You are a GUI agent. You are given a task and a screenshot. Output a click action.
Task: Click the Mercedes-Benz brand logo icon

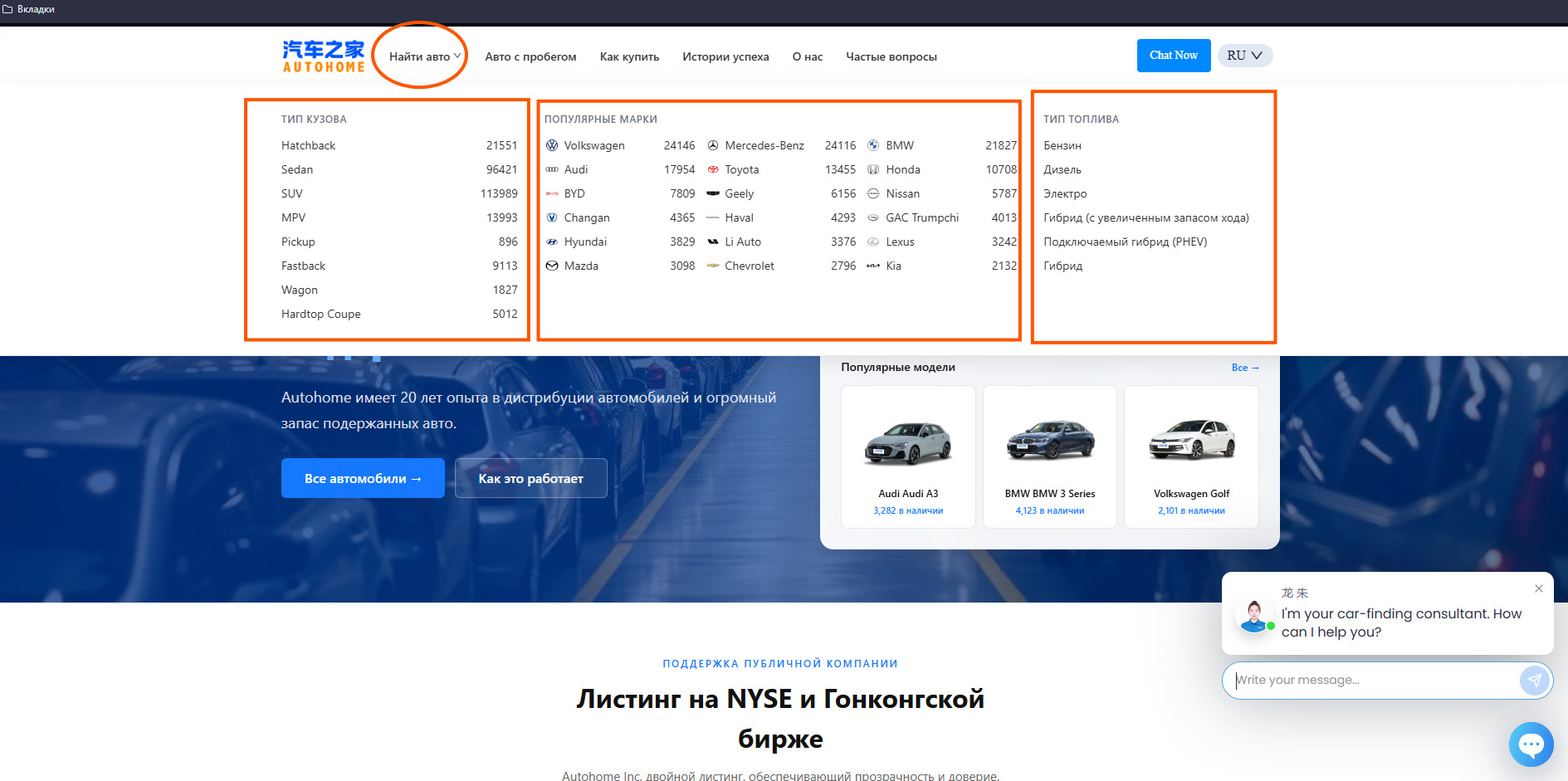[713, 145]
